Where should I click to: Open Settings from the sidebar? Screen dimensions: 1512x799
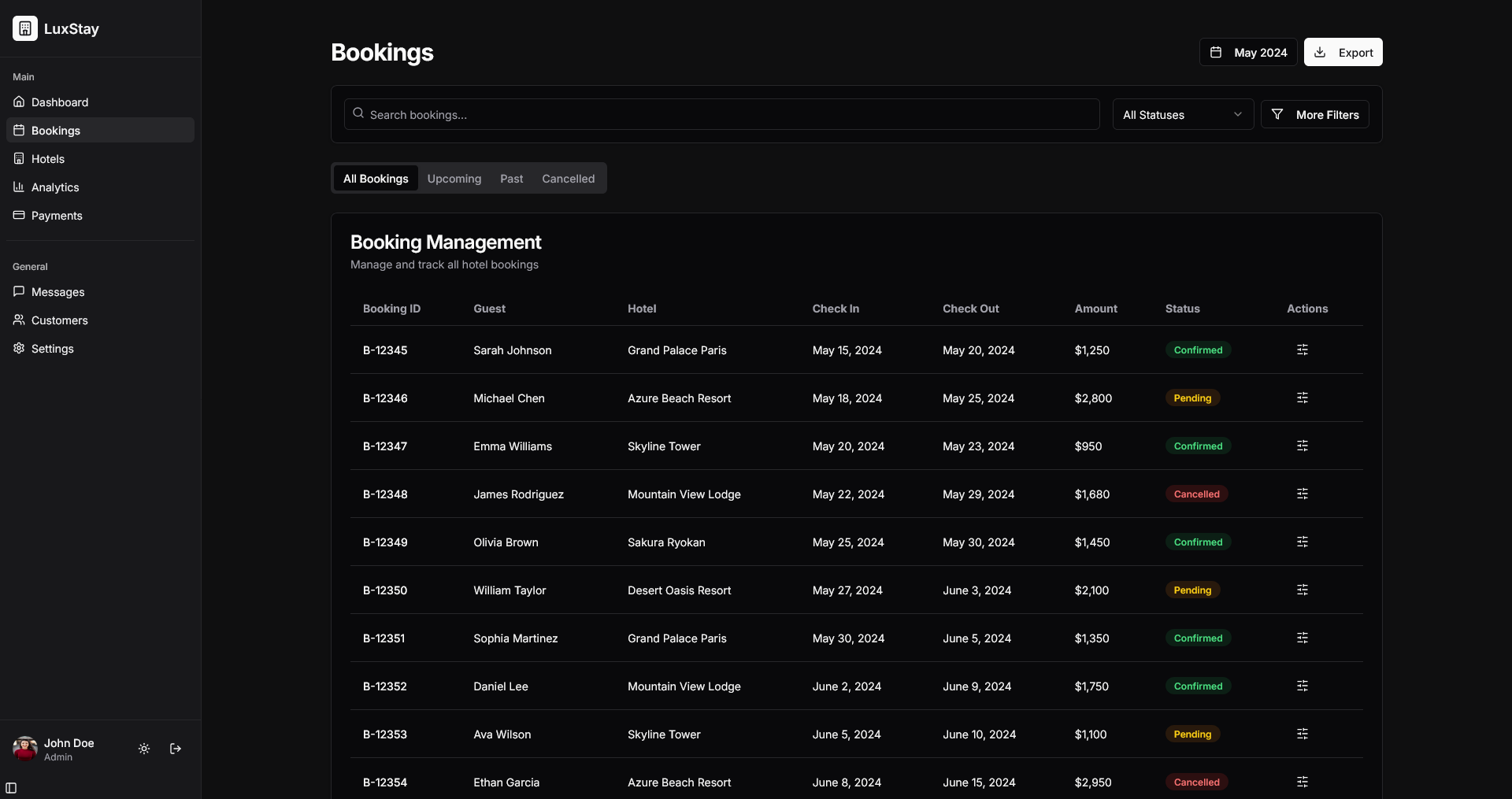tap(100, 348)
